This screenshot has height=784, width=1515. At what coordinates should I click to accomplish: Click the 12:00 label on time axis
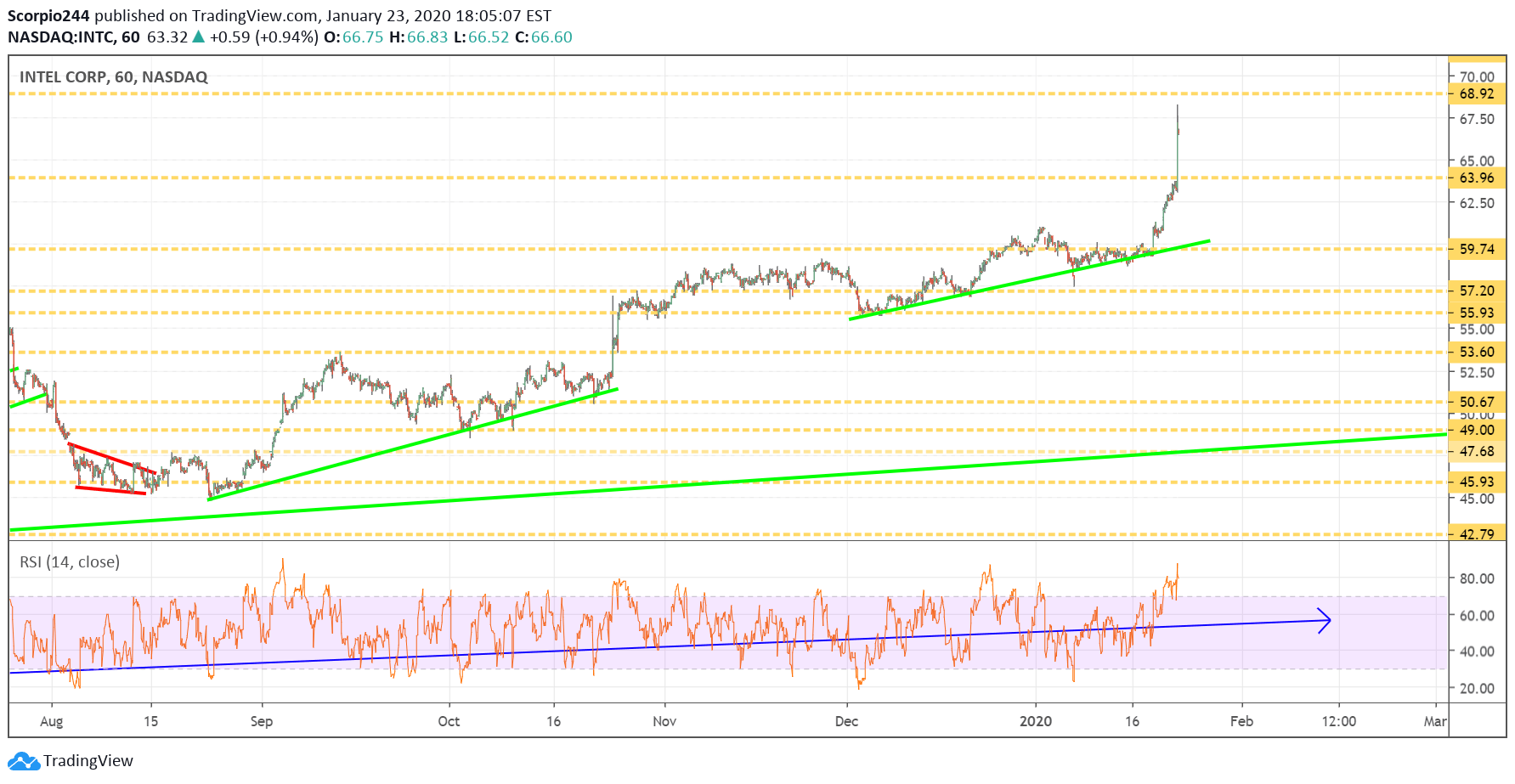pyautogui.click(x=1339, y=721)
